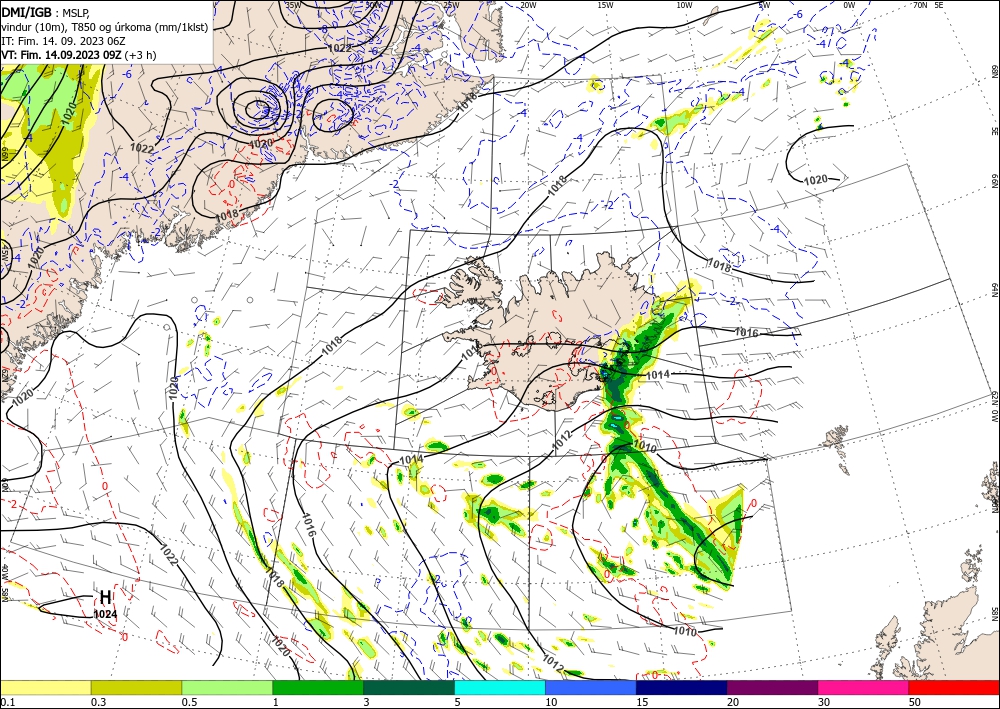Click the 70N label at top edge
The width and height of the screenshot is (1000, 709).
(920, 4)
